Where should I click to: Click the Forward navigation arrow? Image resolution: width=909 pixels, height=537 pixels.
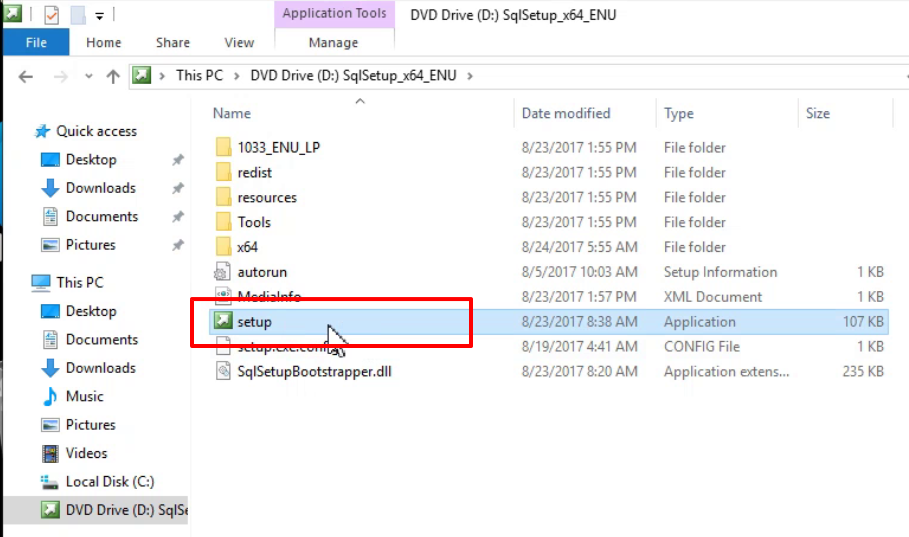(x=60, y=76)
